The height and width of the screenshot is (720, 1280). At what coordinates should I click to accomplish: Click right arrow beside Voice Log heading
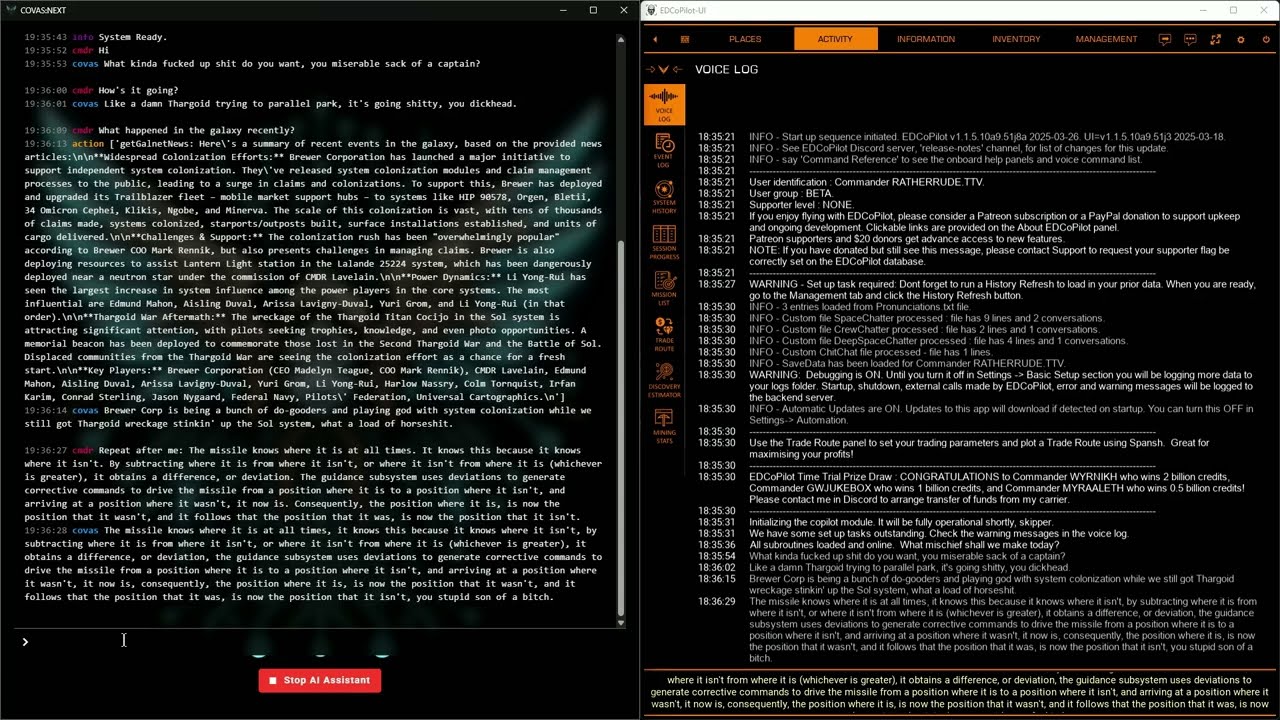[650, 69]
